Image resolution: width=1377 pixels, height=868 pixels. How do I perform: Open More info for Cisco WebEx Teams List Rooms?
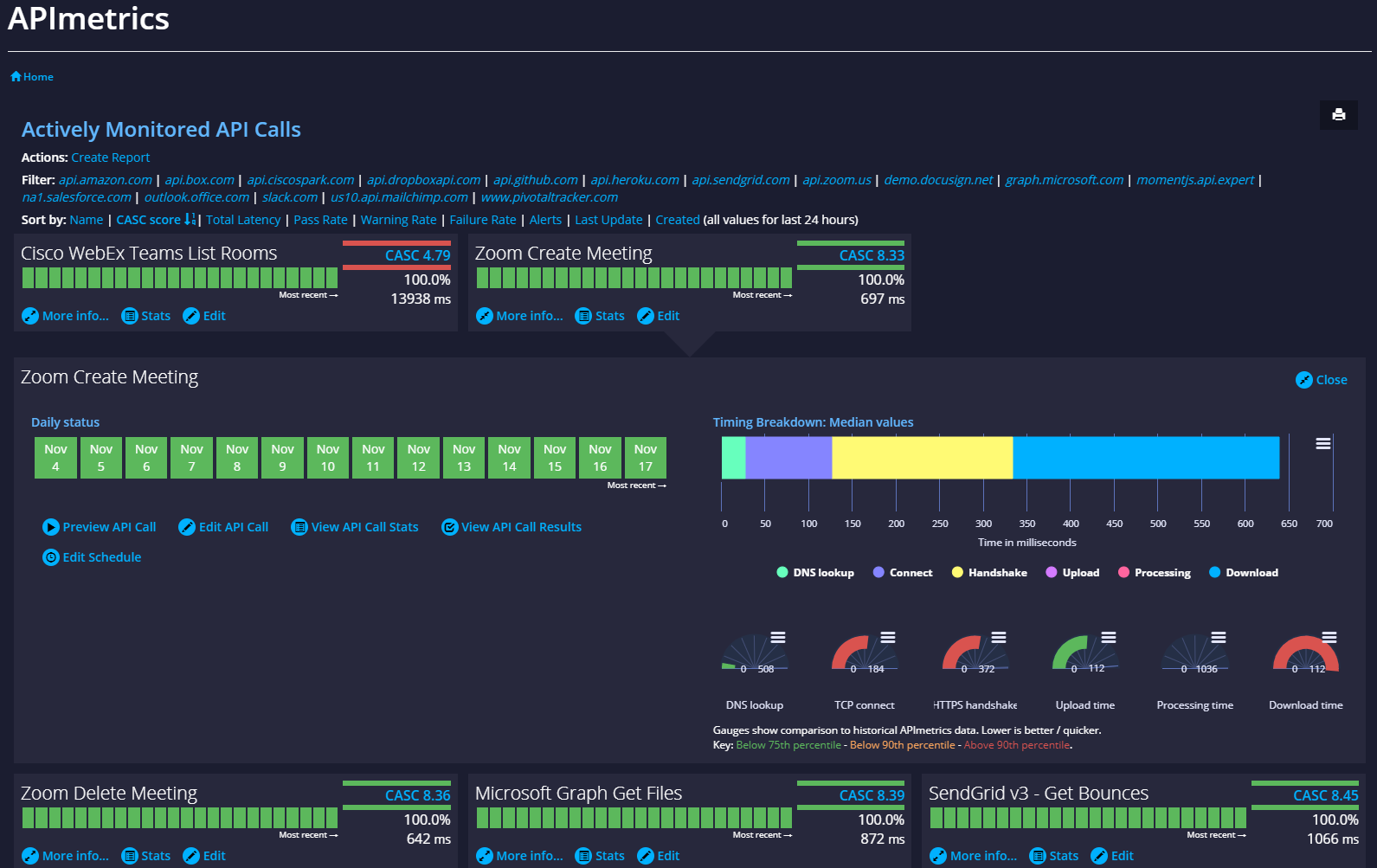pos(66,316)
